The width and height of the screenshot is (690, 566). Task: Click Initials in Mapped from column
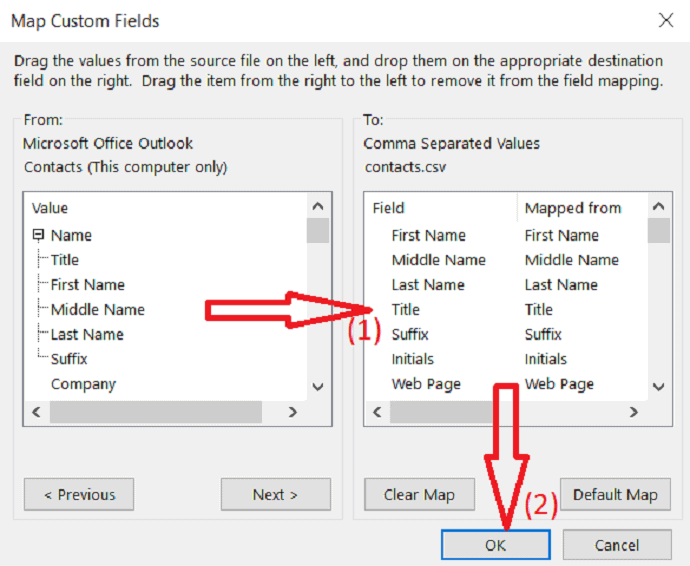(546, 359)
